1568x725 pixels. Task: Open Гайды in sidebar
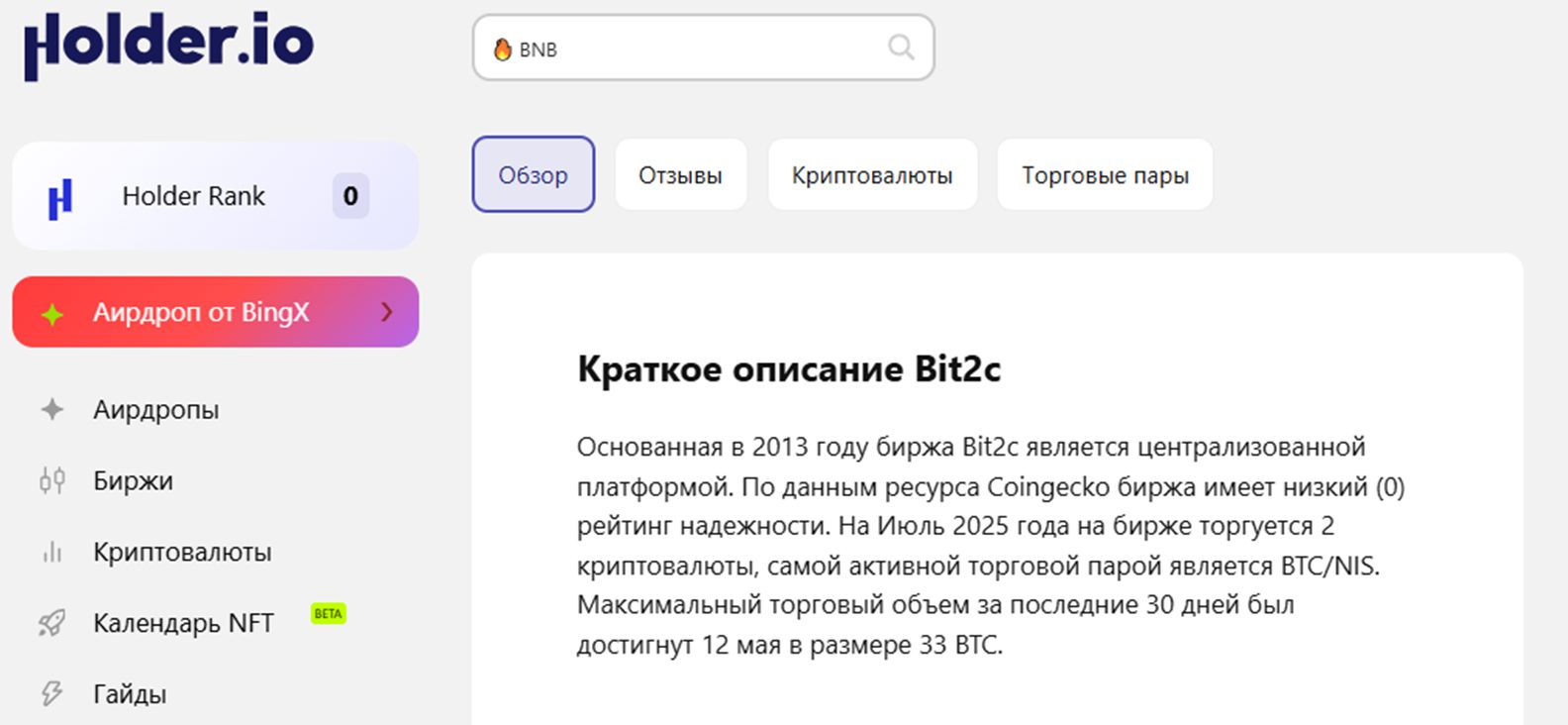[x=130, y=694]
